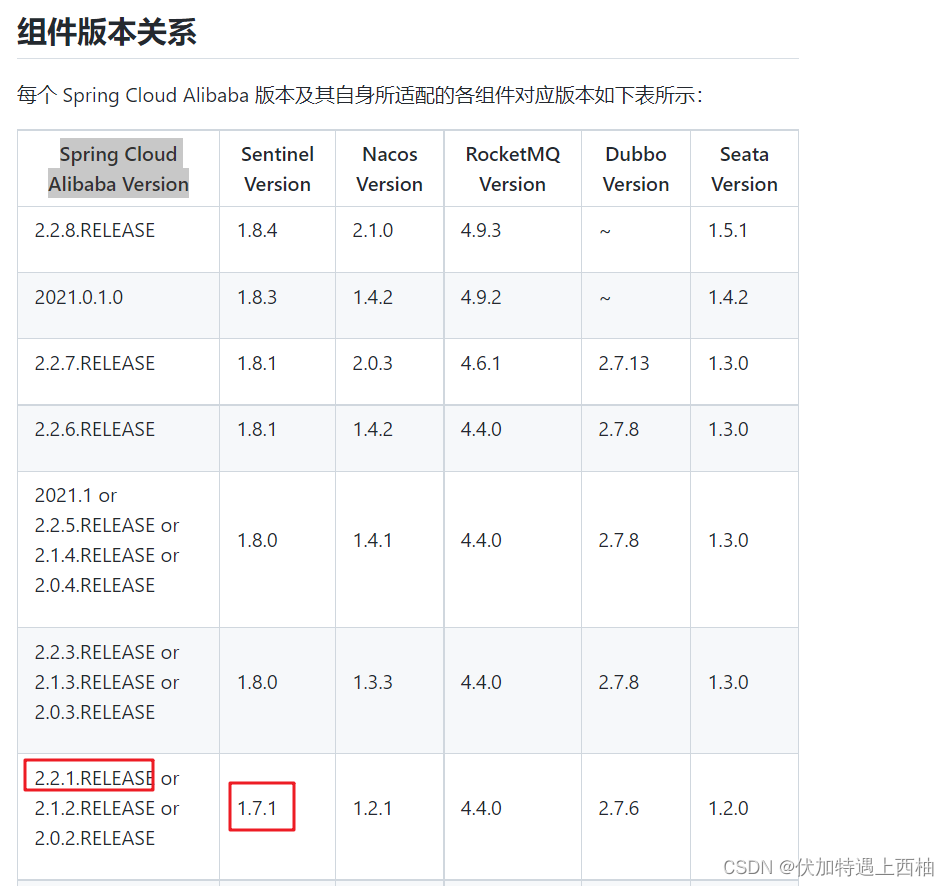The width and height of the screenshot is (949, 886).
Task: Click Nacos value 1.3.3
Action: (x=373, y=683)
